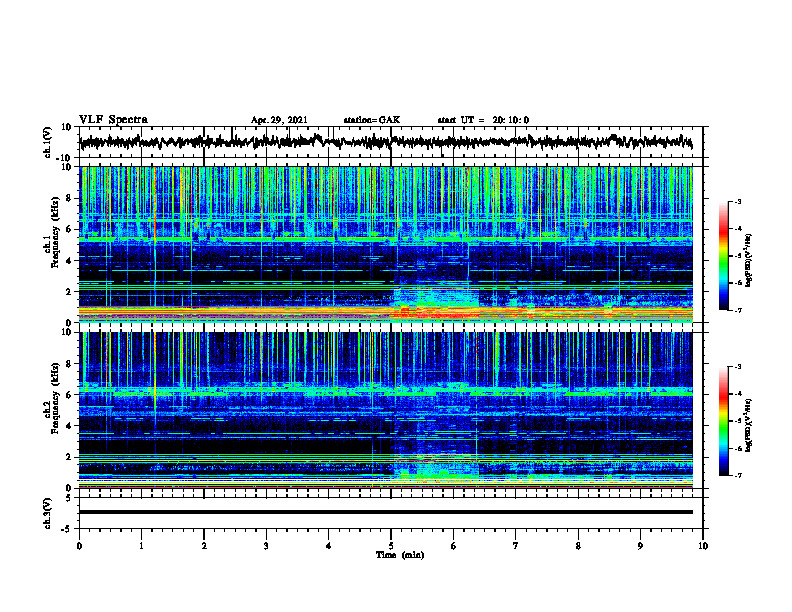Click the '6' kHz tick on ch.2 frequency axis
This screenshot has height=612, width=792.
coord(69,394)
